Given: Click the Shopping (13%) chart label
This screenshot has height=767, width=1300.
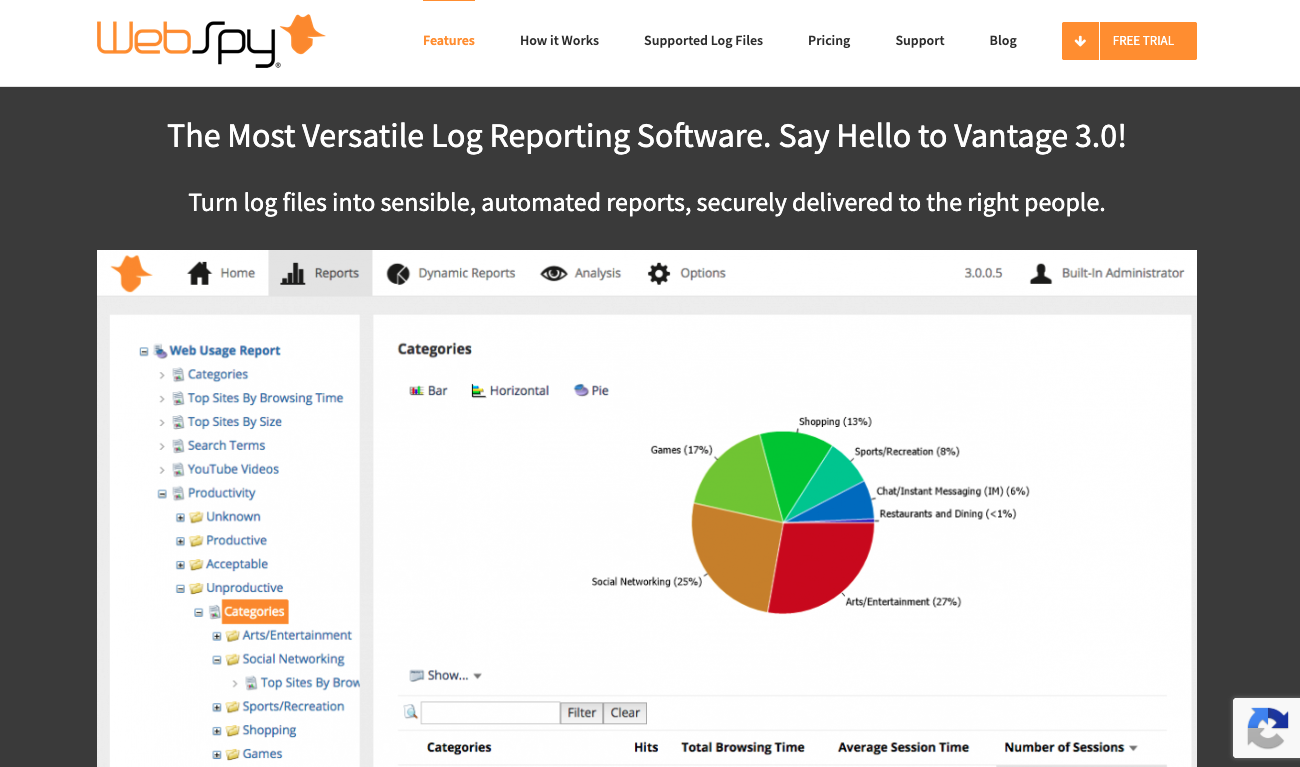Looking at the screenshot, I should tap(835, 422).
